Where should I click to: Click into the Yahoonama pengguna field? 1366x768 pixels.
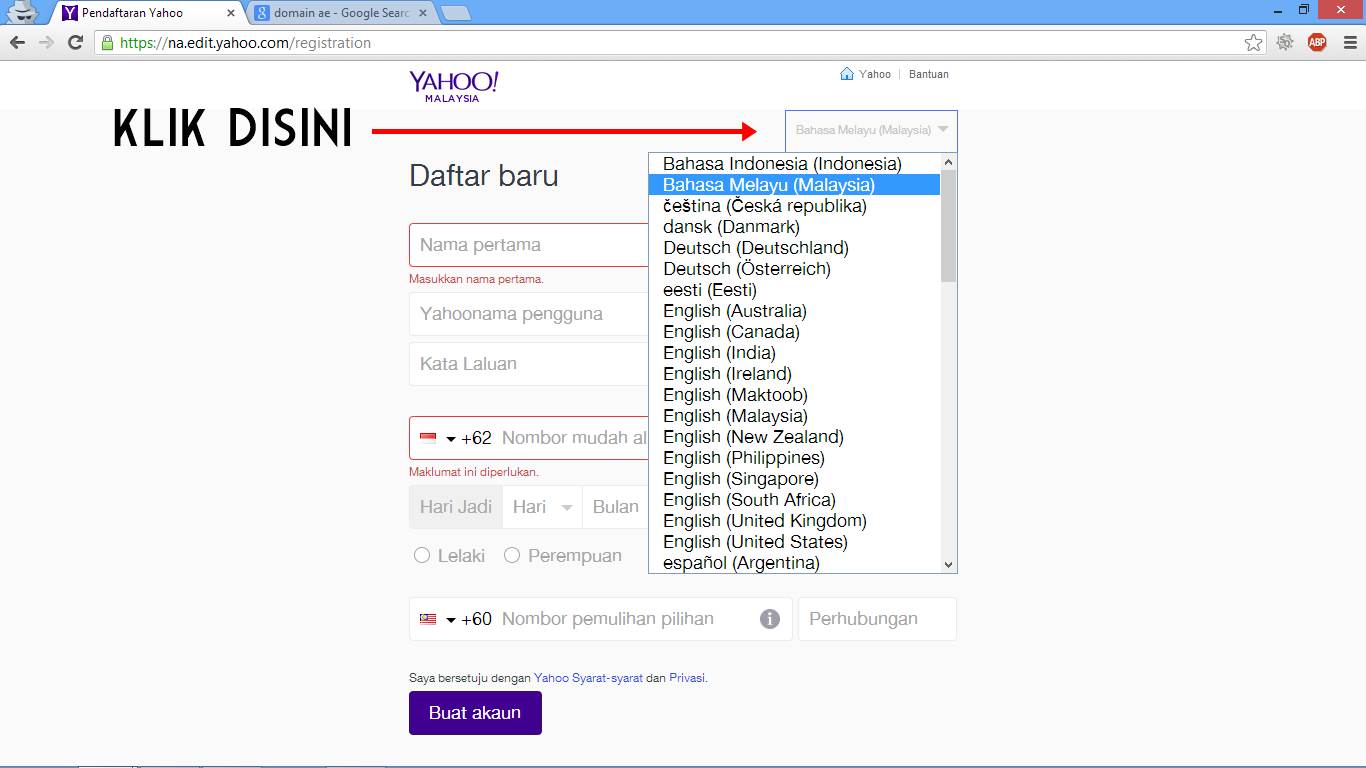(529, 314)
